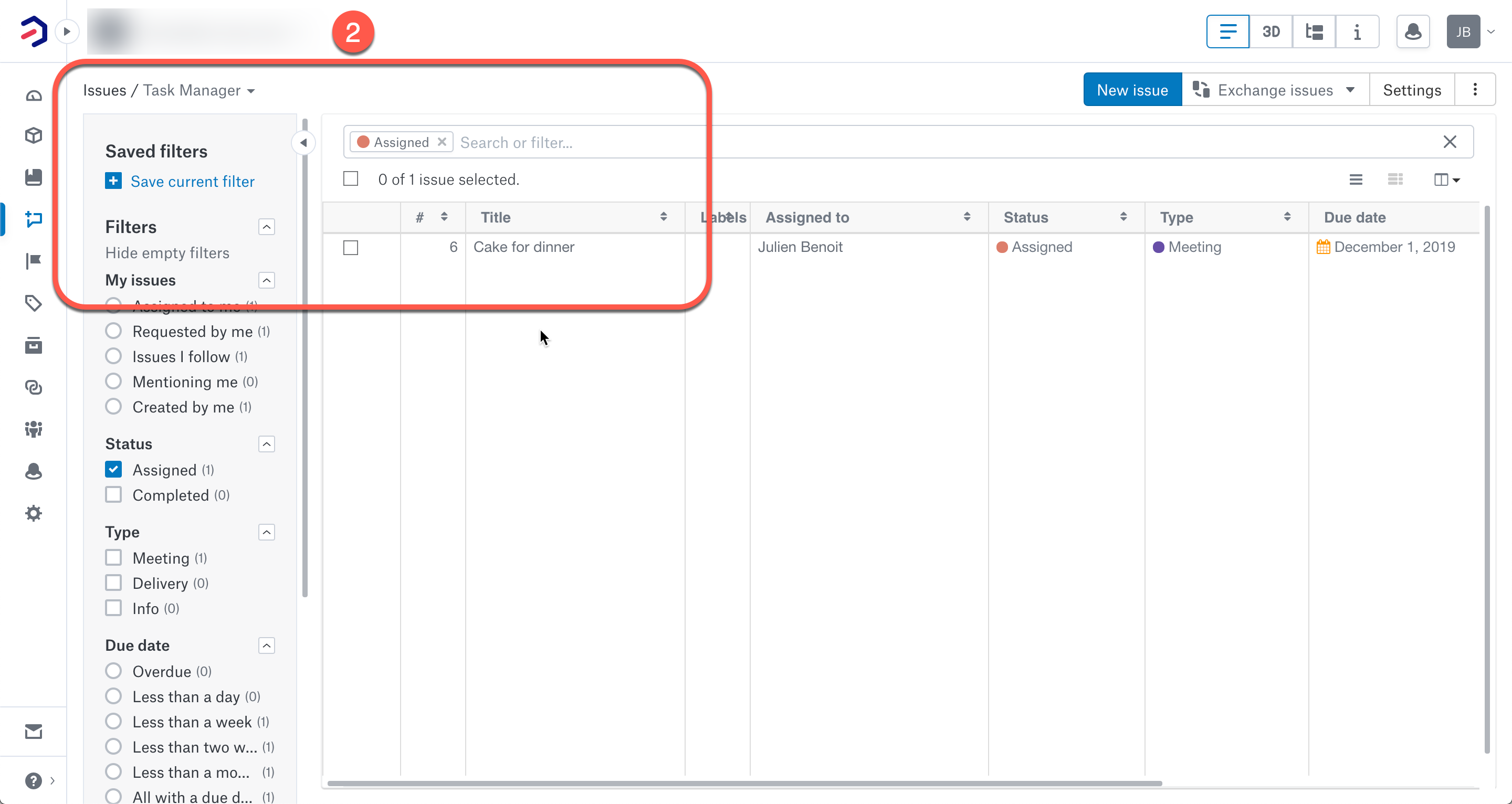
Task: Open the tags icon in the sidebar
Action: [x=34, y=303]
